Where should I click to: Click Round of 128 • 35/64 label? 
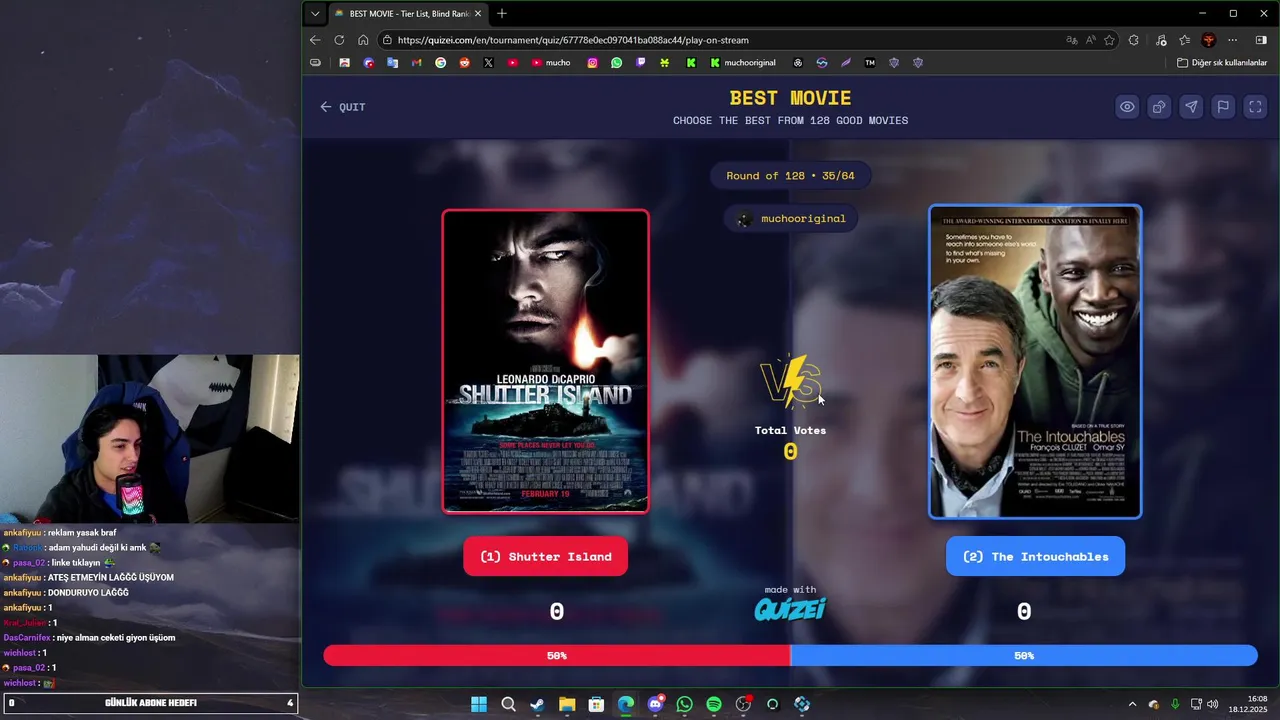point(790,176)
